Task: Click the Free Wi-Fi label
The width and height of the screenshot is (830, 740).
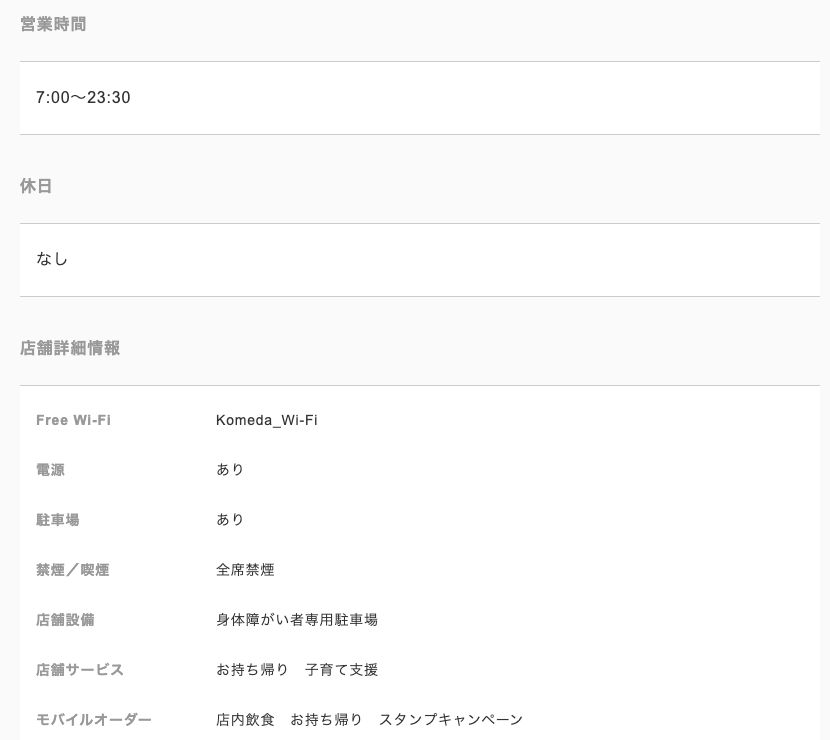Action: (x=74, y=420)
